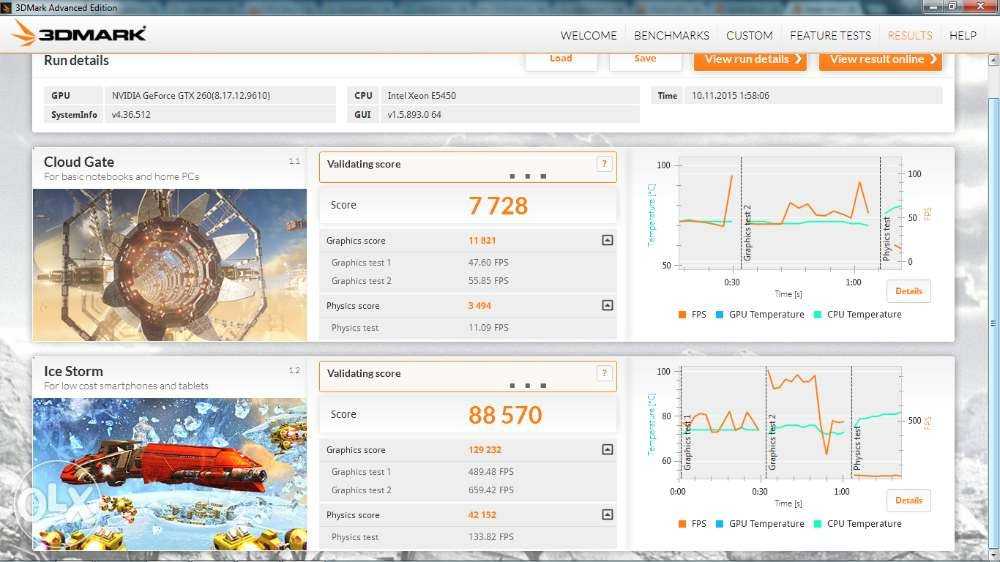Viewport: 1000px width, 562px height.
Task: Click the Ice Storm performance chart
Action: pyautogui.click(x=791, y=422)
